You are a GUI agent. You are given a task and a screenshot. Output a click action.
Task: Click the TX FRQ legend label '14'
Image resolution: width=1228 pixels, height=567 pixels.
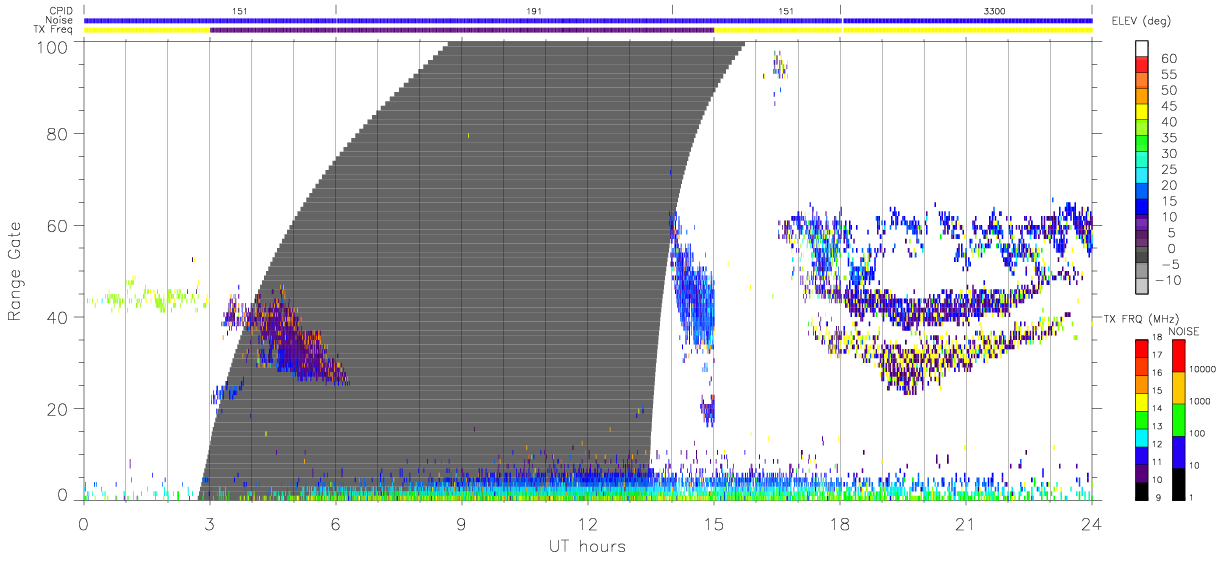[x=1159, y=409]
